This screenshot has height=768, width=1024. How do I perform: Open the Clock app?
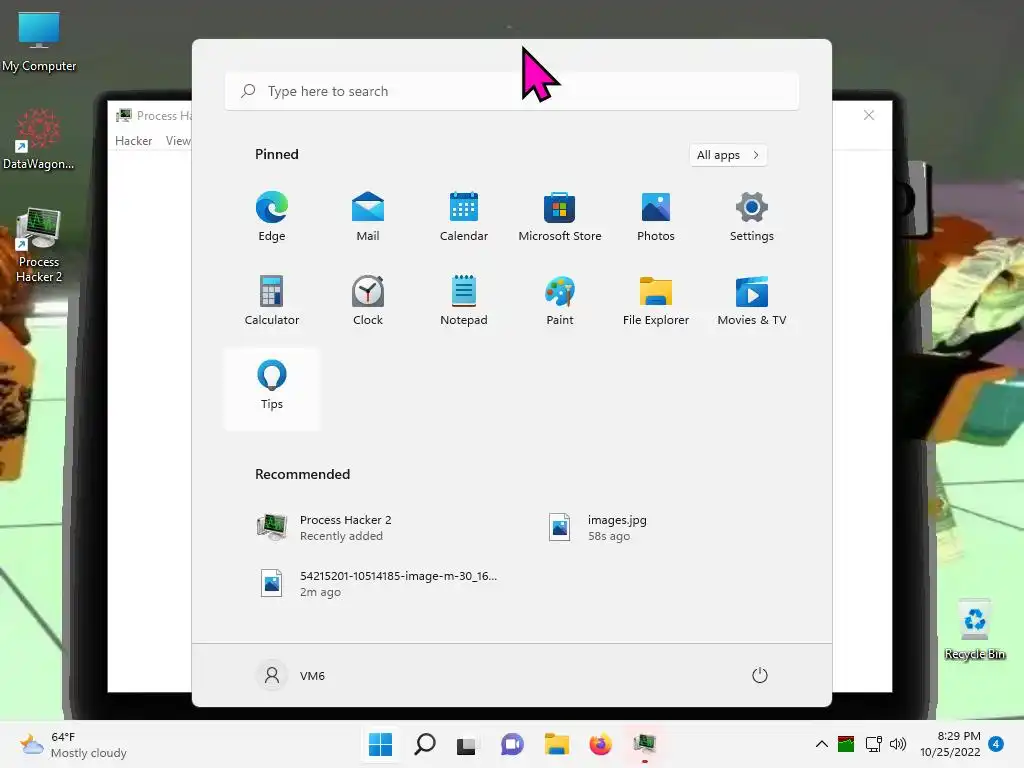point(368,300)
